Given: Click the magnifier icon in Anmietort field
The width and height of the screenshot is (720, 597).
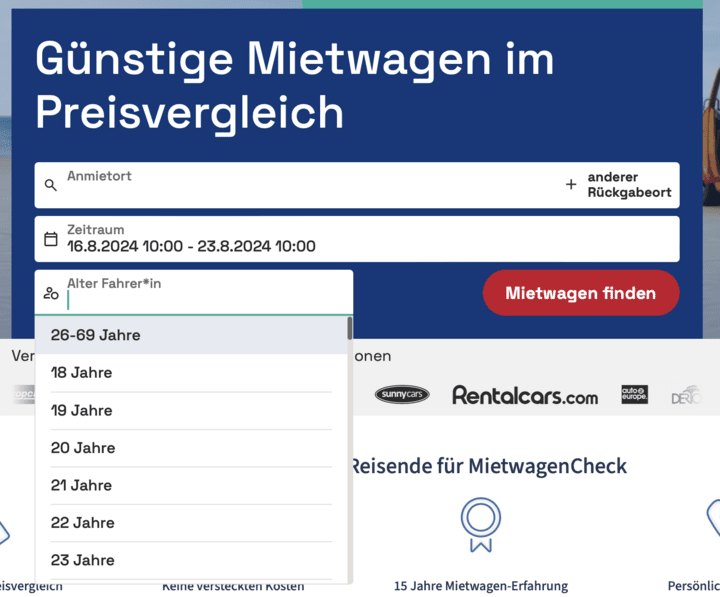Looking at the screenshot, I should tap(51, 185).
